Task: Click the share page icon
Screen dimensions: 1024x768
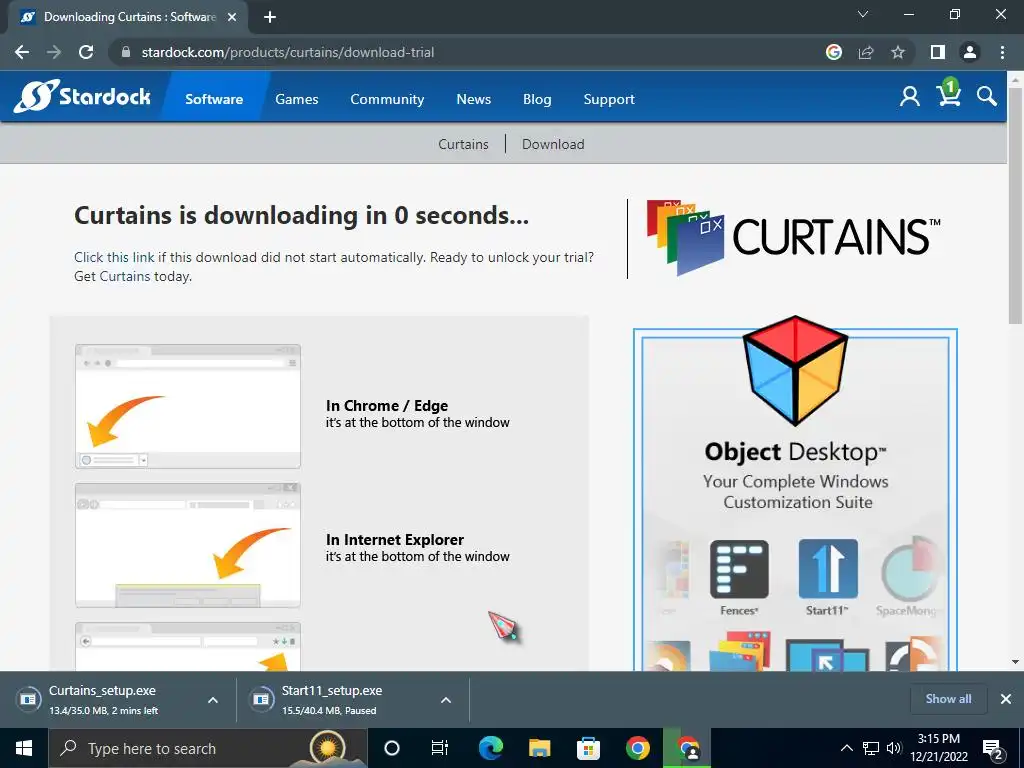Action: (x=866, y=52)
